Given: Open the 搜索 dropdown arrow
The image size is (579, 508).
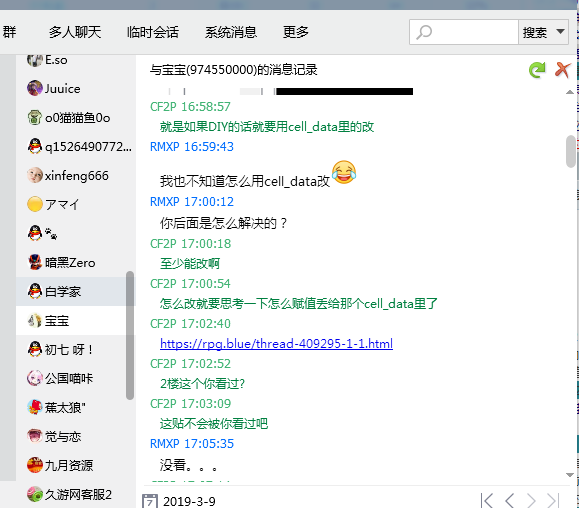Looking at the screenshot, I should tap(561, 32).
